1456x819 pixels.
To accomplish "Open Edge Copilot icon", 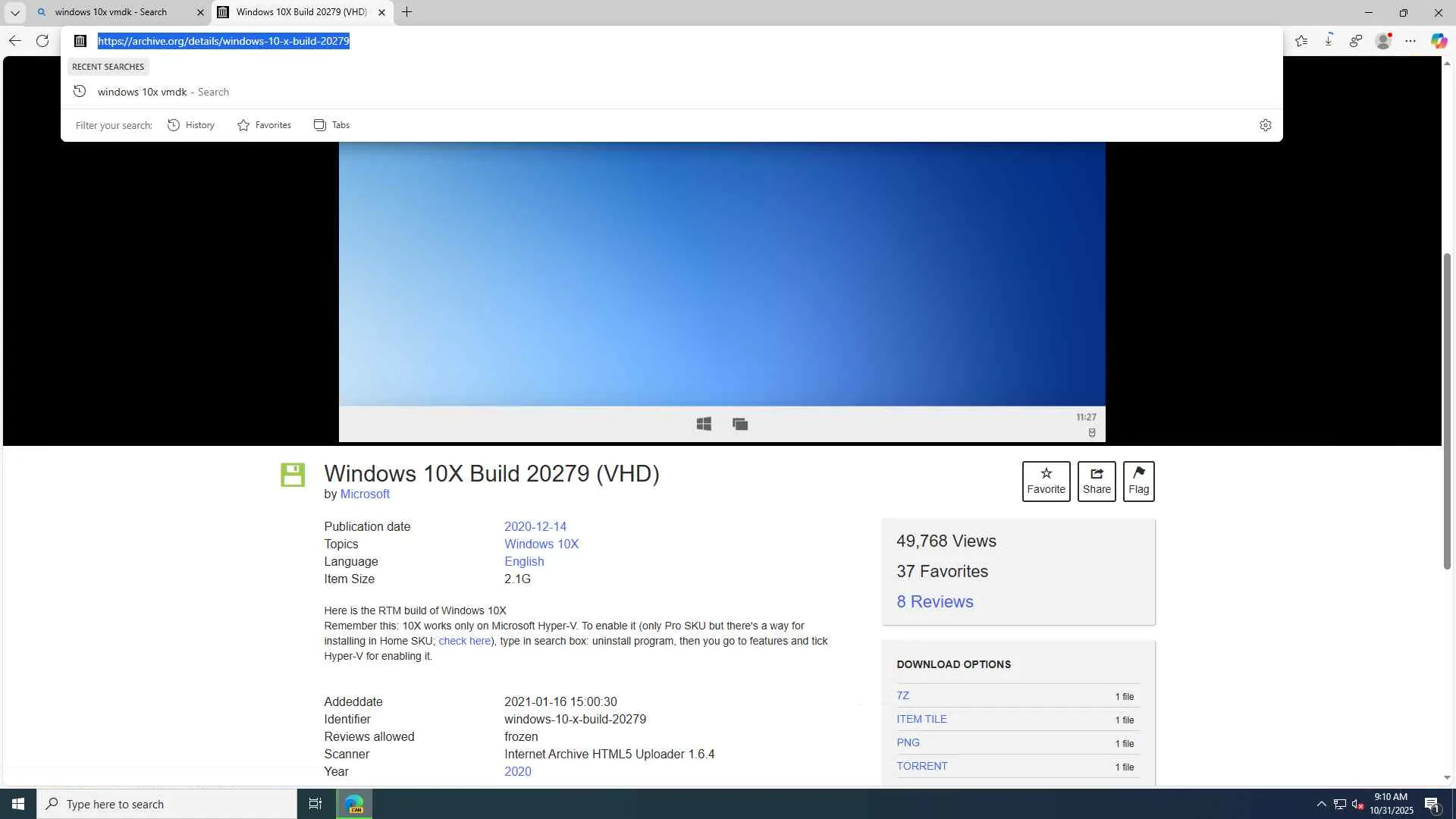I will pyautogui.click(x=1439, y=41).
